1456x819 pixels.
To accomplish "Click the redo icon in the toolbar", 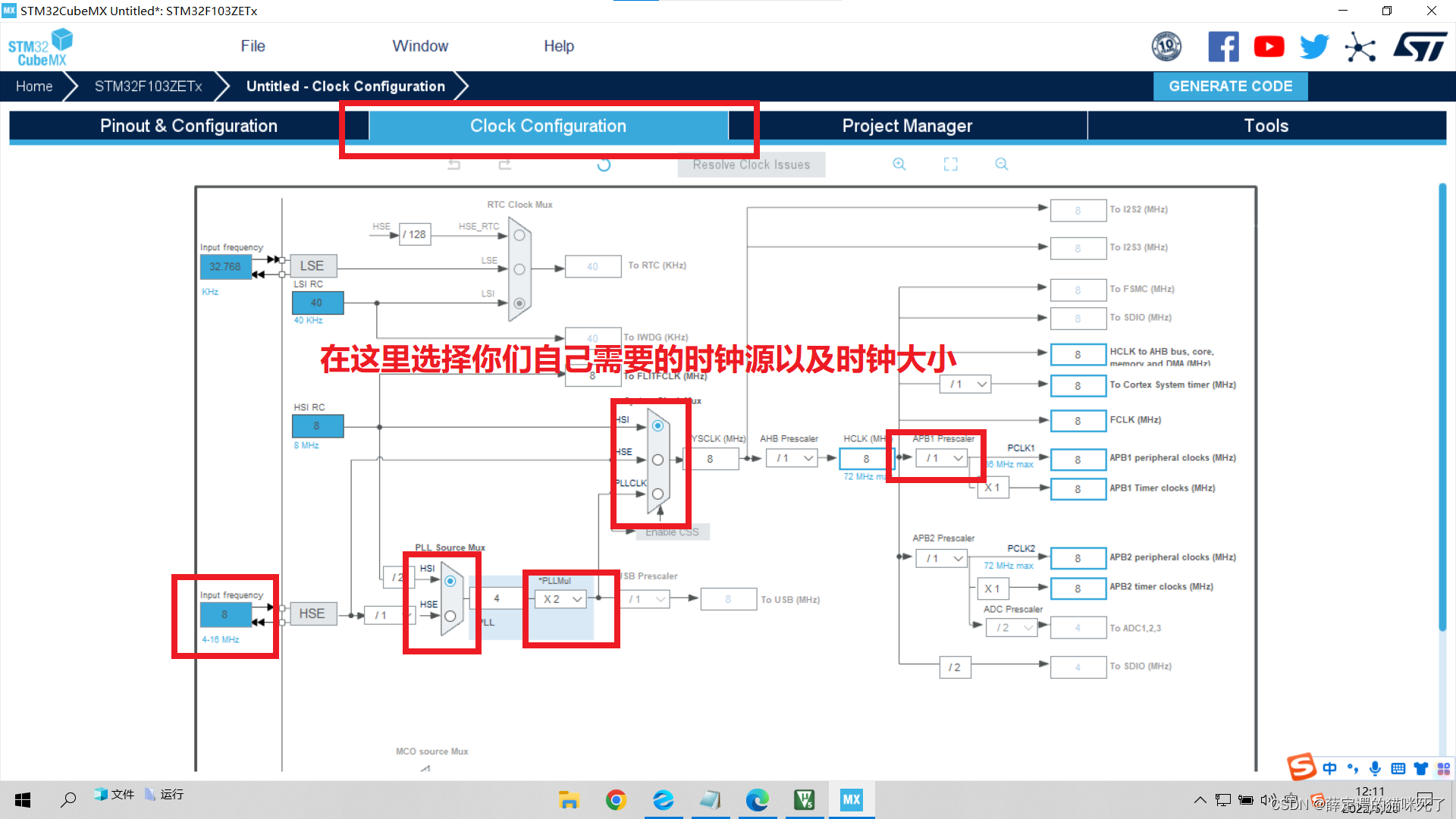I will tap(504, 165).
